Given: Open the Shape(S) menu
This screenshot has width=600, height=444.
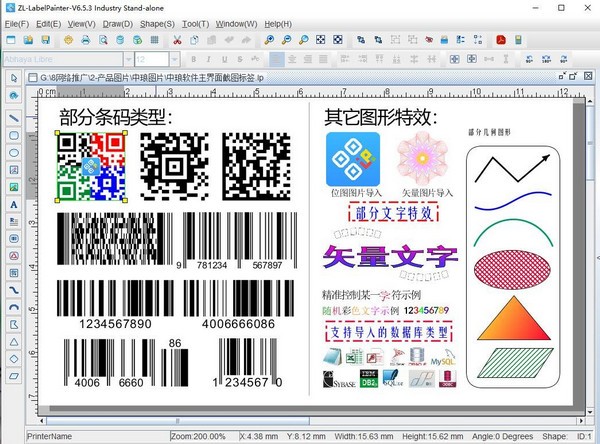Looking at the screenshot, I should 157,24.
